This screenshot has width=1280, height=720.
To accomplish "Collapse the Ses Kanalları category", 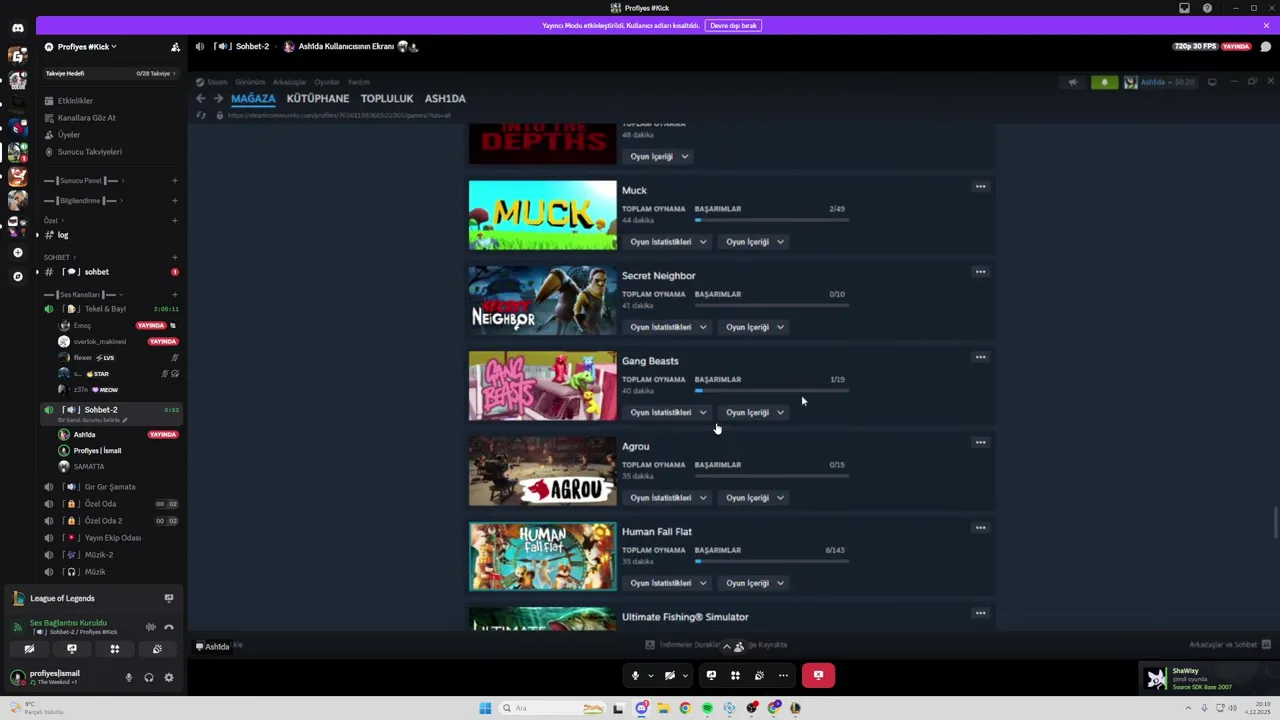I will tap(83, 295).
